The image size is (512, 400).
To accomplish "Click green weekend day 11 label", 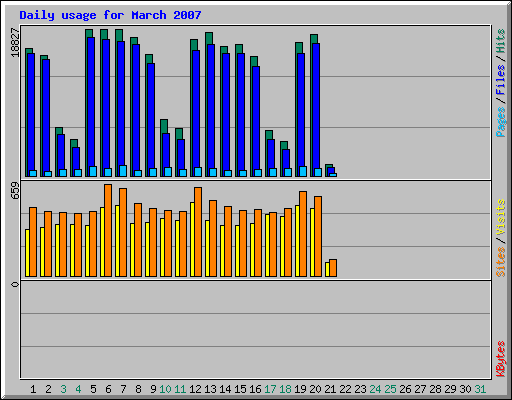I will (x=180, y=389).
